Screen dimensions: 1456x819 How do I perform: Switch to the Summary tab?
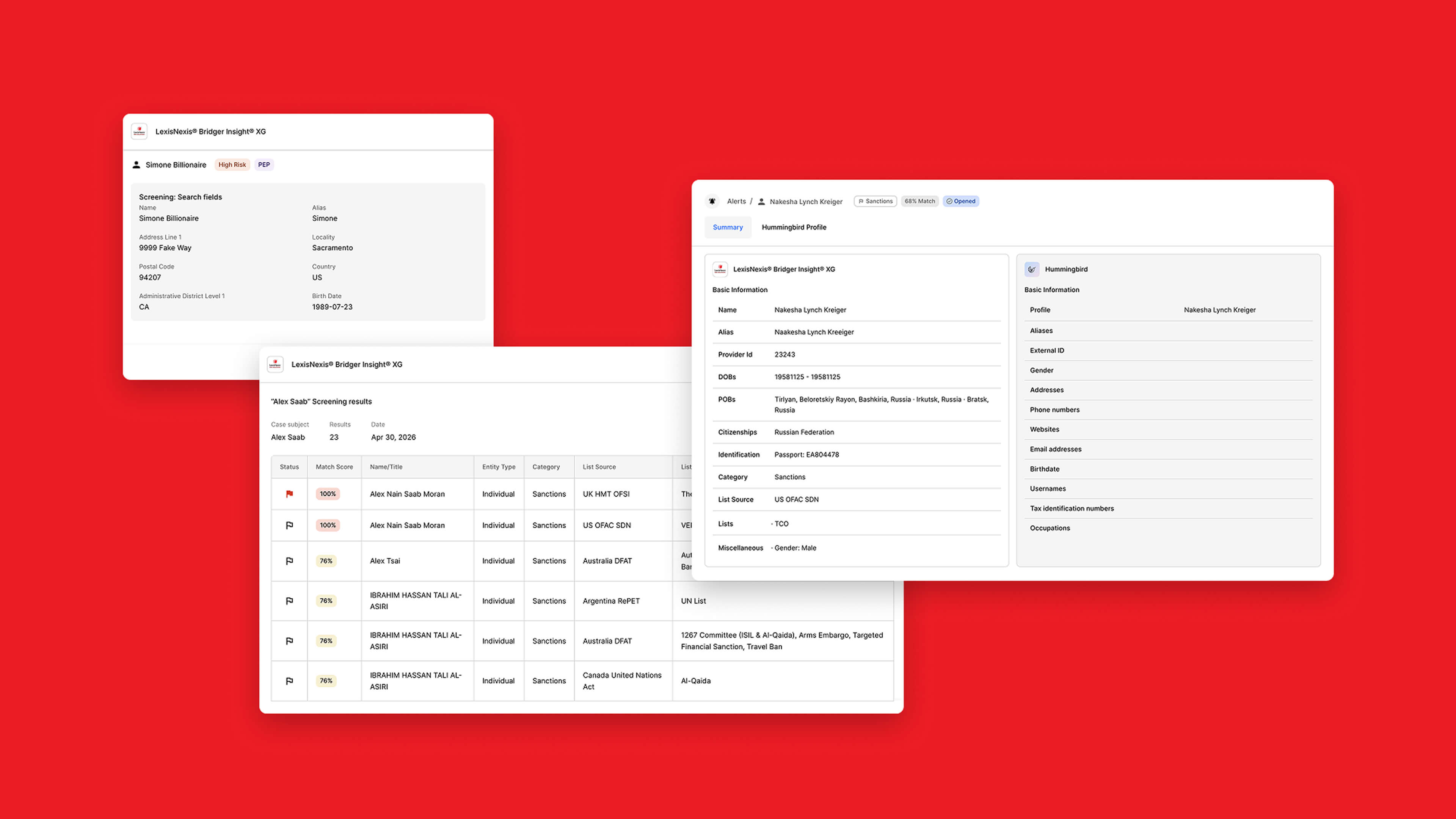728,227
